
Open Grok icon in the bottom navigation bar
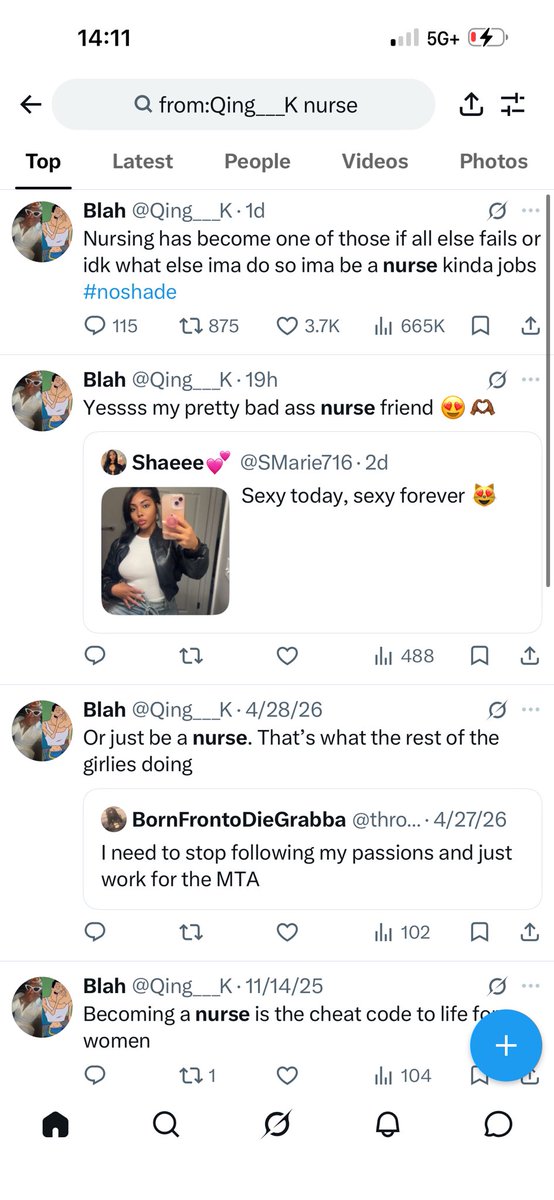click(277, 1125)
